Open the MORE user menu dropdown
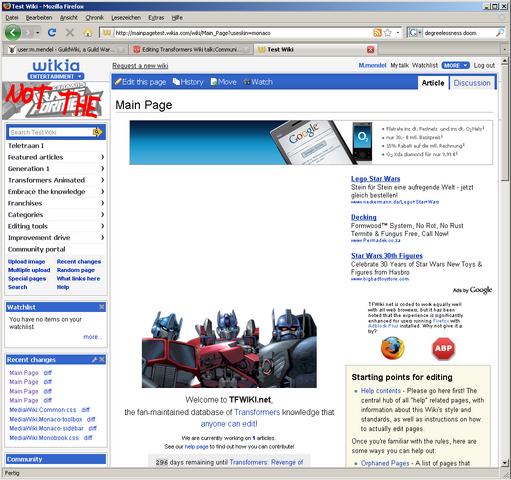The height and width of the screenshot is (480, 511). coord(455,65)
